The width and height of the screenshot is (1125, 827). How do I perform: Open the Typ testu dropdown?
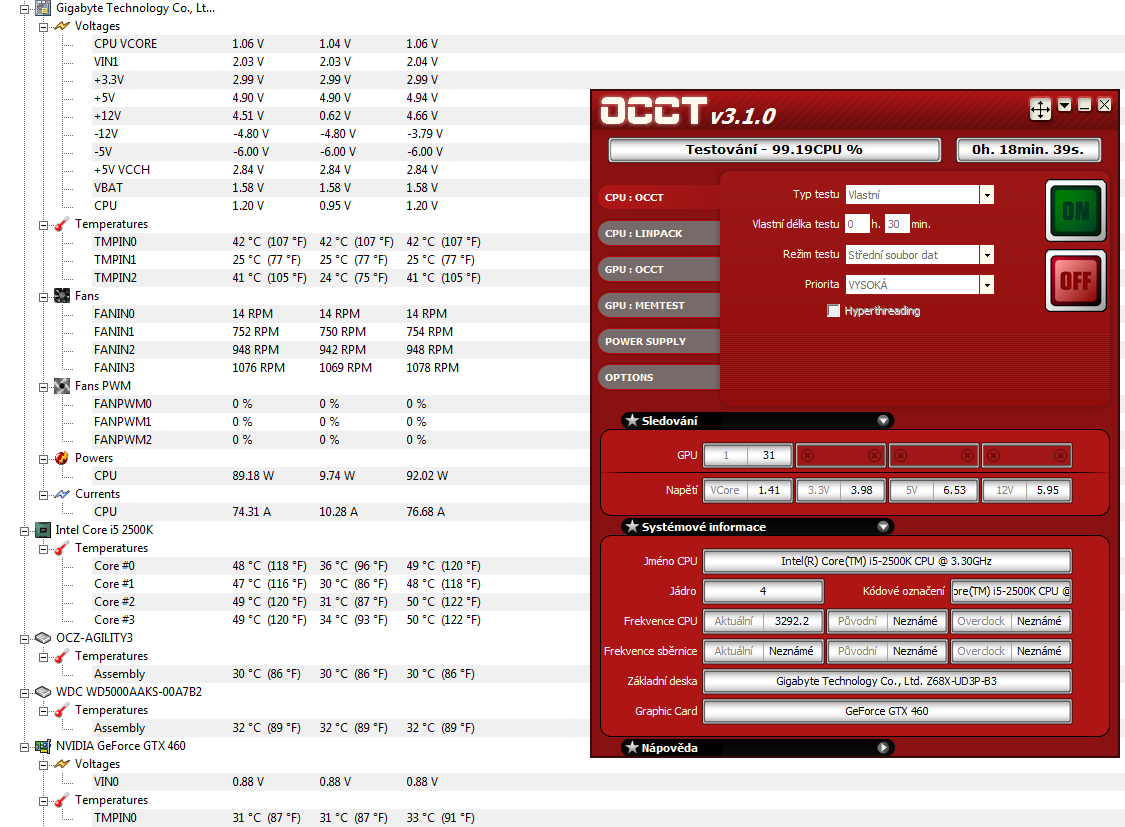[x=987, y=195]
